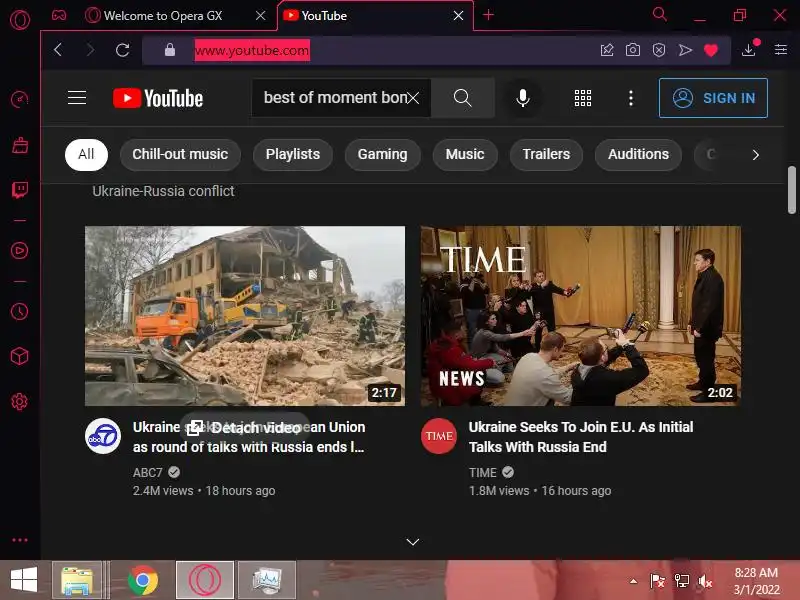Open Ukraine-Russia conflict heading

[163, 191]
